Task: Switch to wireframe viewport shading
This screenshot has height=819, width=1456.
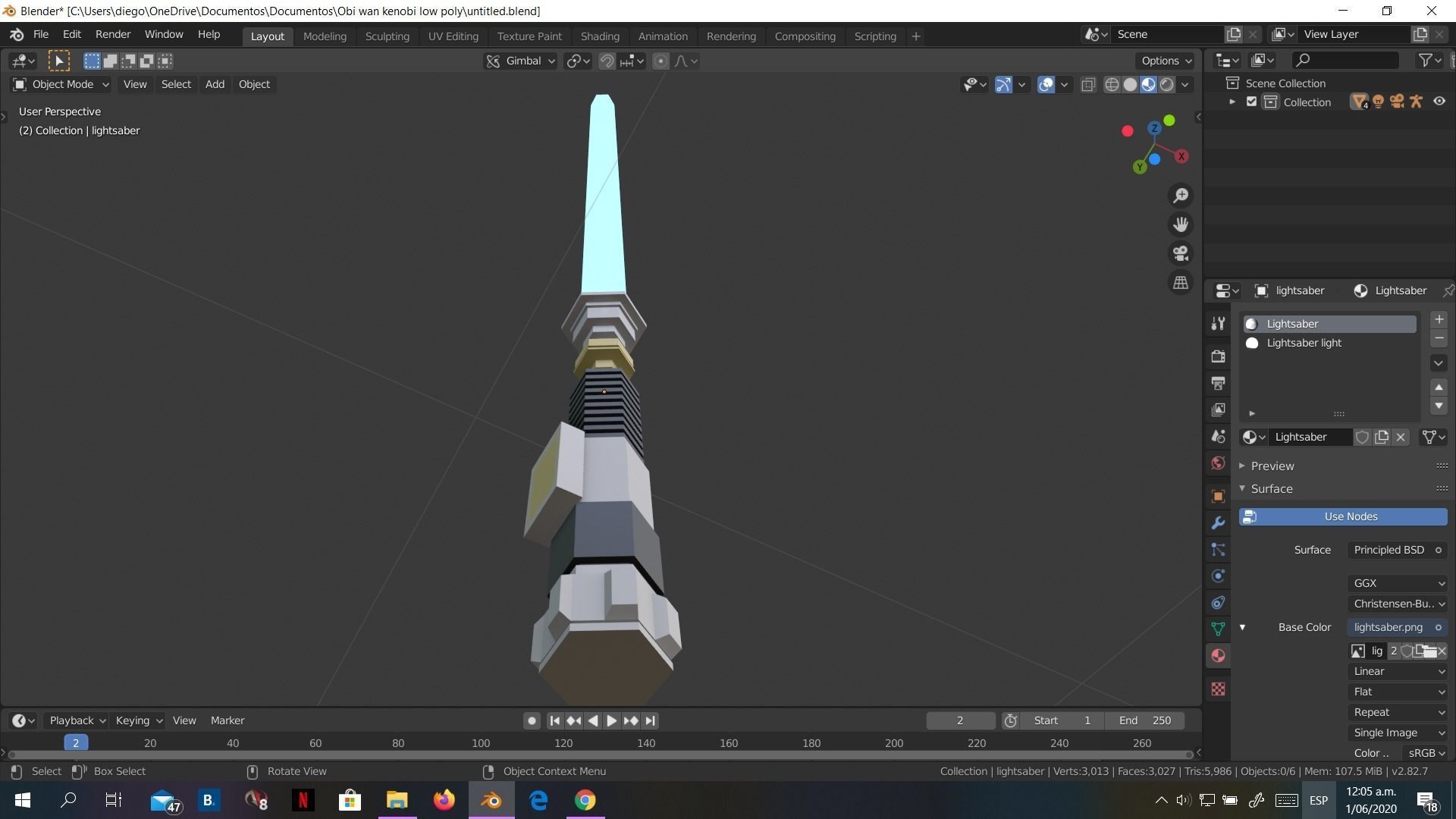Action: (x=1112, y=85)
